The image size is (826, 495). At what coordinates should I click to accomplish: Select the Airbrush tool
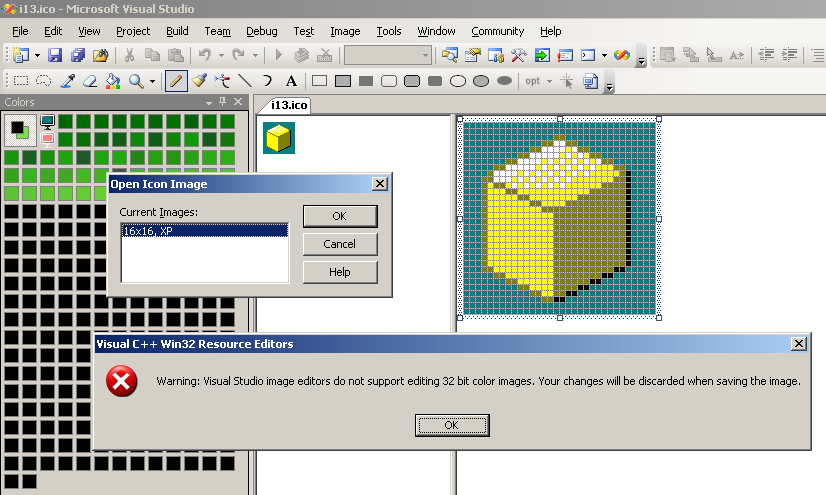pos(222,81)
